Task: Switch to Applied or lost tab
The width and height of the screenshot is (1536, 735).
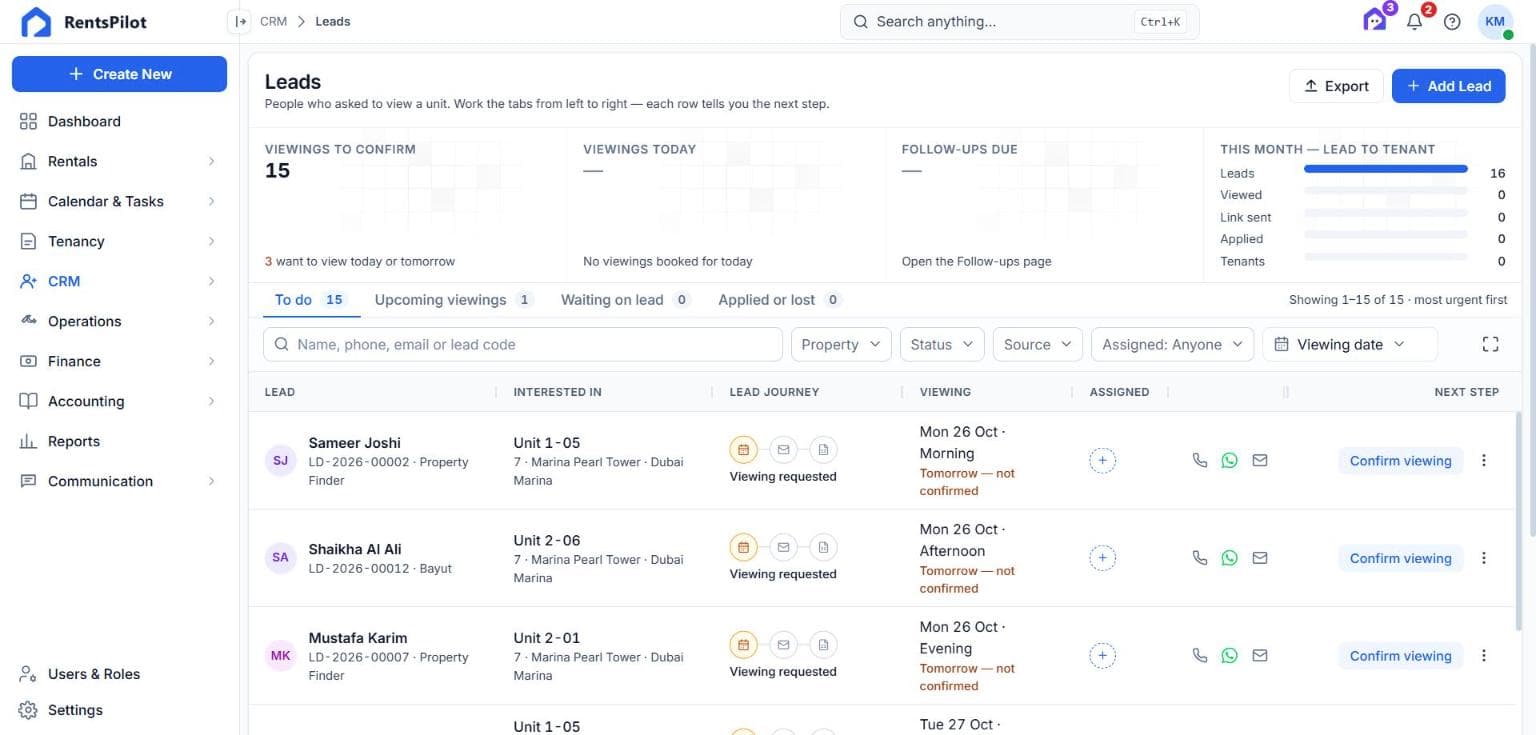Action: click(780, 300)
